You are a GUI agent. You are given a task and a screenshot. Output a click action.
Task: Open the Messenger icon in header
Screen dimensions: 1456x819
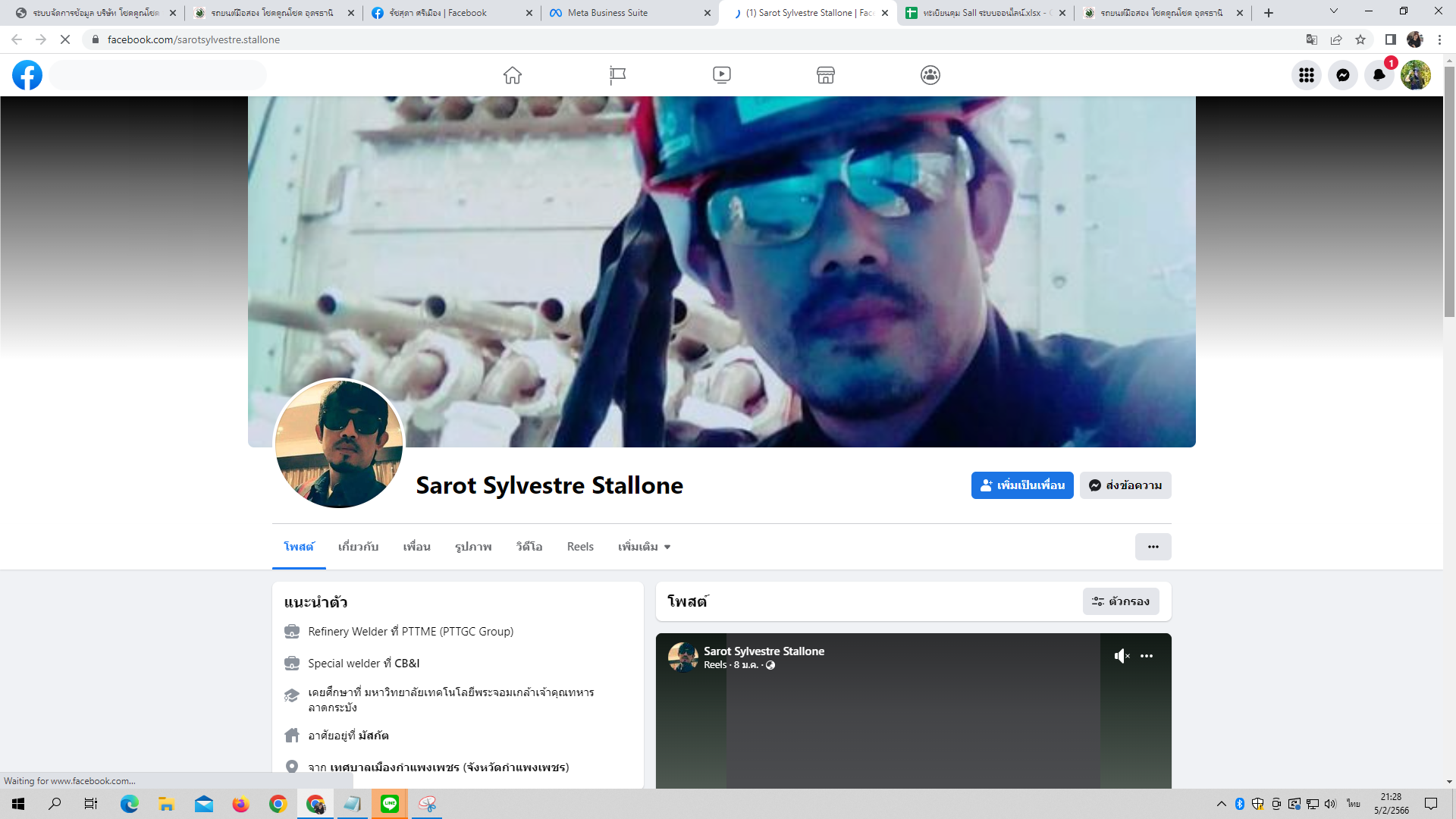click(1343, 75)
